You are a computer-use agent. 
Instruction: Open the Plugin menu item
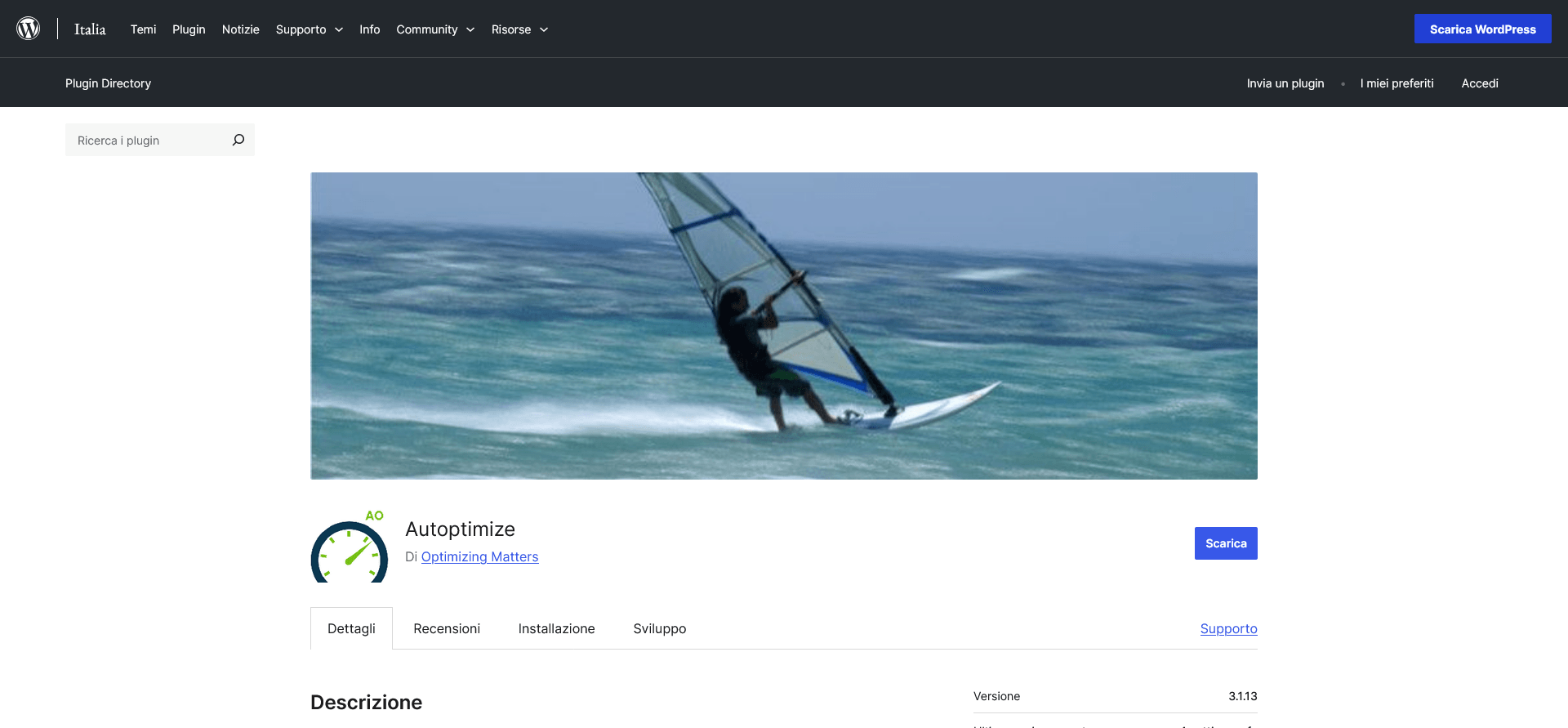pos(189,29)
